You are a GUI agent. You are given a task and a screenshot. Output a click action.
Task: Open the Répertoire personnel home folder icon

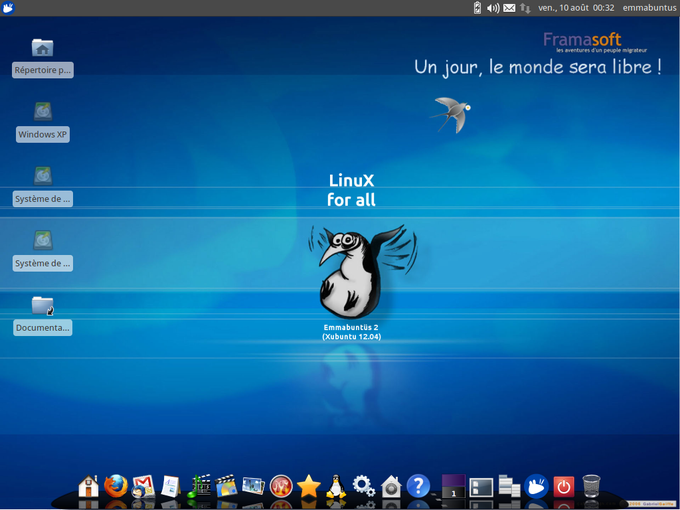pyautogui.click(x=42, y=59)
